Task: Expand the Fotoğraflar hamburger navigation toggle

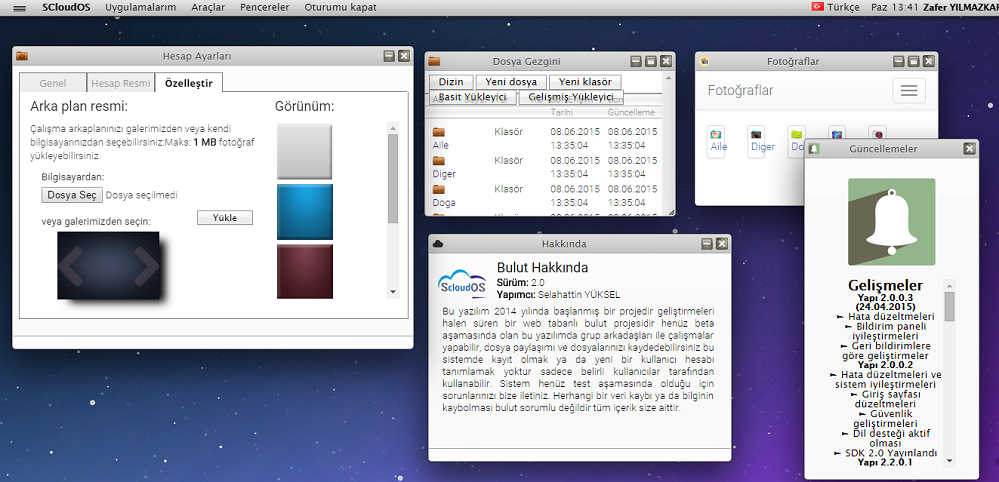Action: pyautogui.click(x=908, y=91)
